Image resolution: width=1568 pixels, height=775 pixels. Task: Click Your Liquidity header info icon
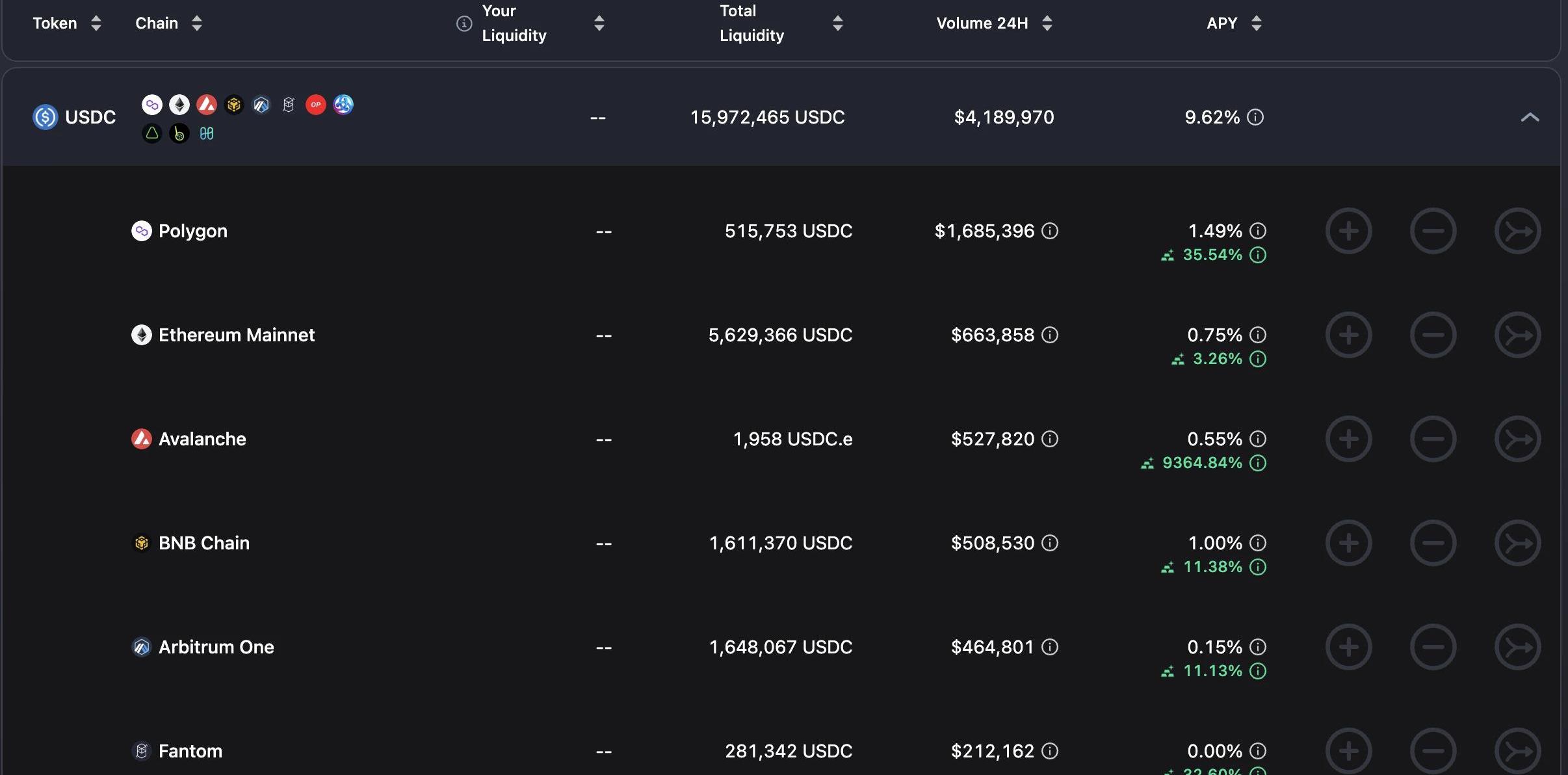tap(464, 23)
